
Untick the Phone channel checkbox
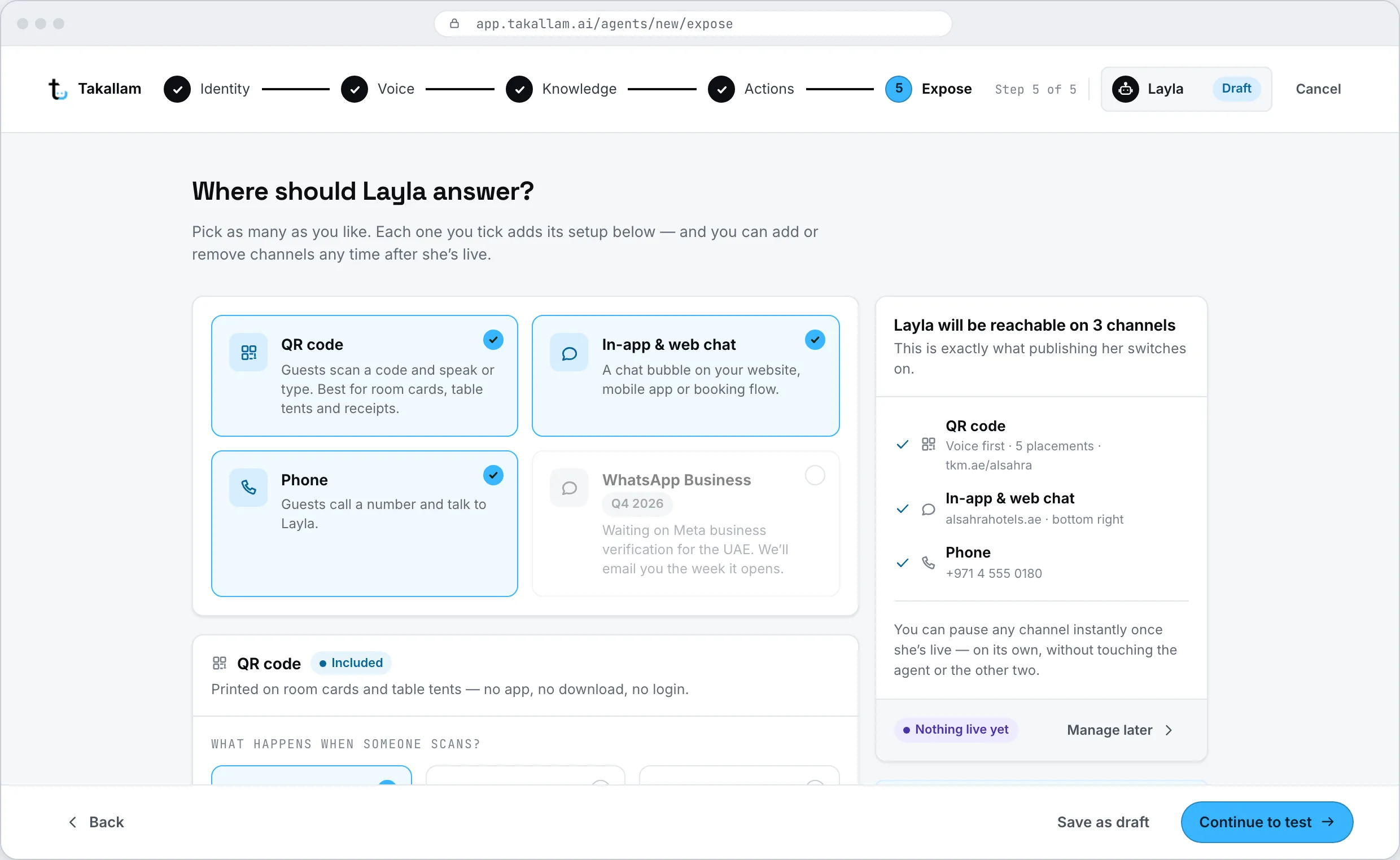pyautogui.click(x=493, y=475)
